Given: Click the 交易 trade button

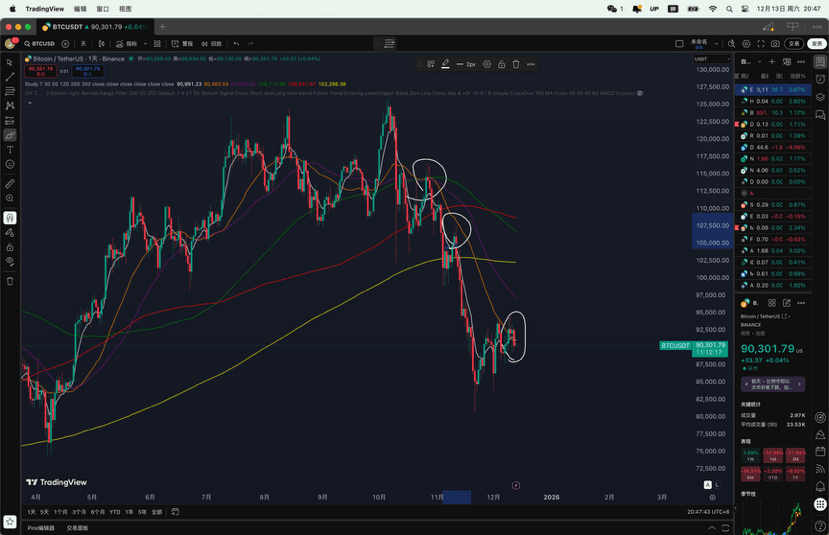Looking at the screenshot, I should (794, 44).
